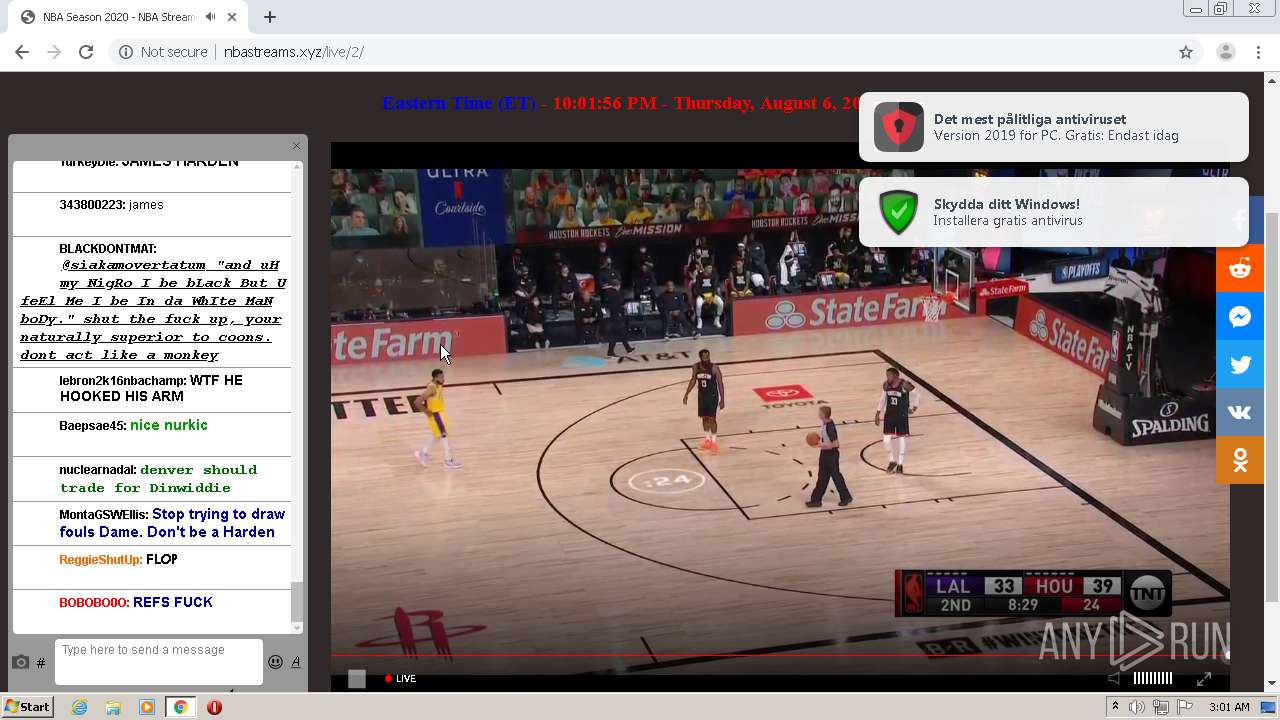Screen dimensions: 1280x720
Task: Open Windows Explorer folder in taskbar
Action: click(113, 707)
